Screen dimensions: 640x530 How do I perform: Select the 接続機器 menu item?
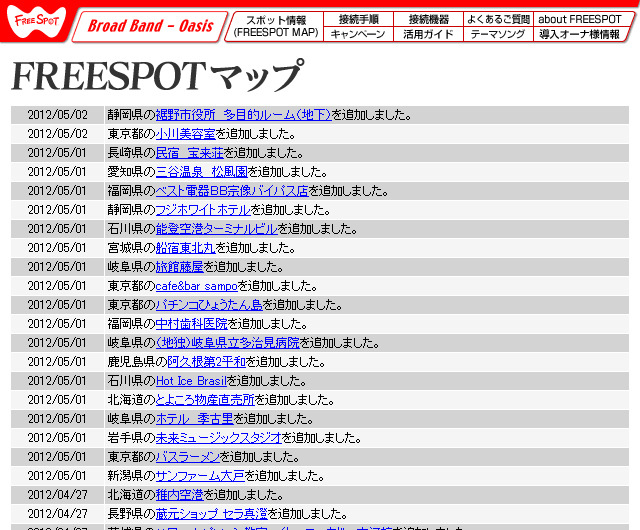coord(428,19)
